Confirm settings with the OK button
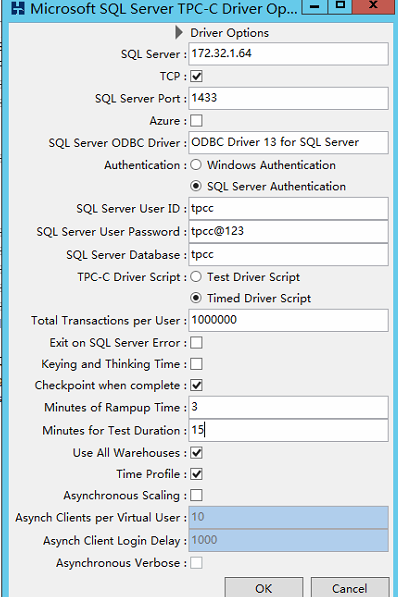 coord(264,588)
